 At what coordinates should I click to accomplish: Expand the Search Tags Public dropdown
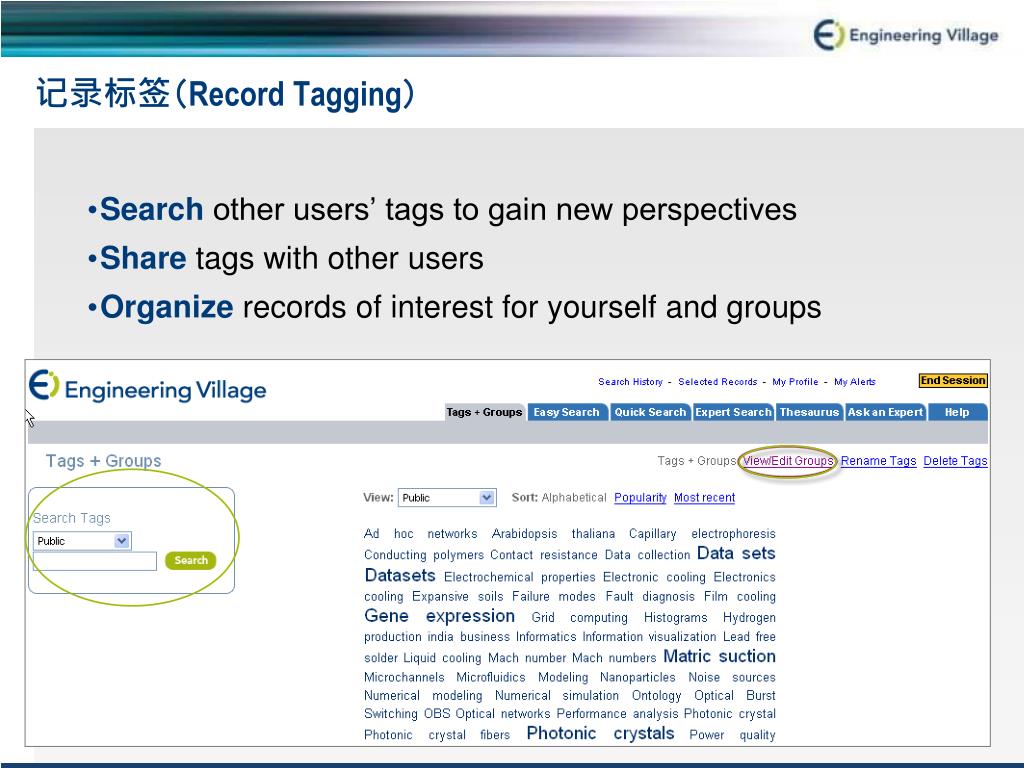tap(82, 541)
